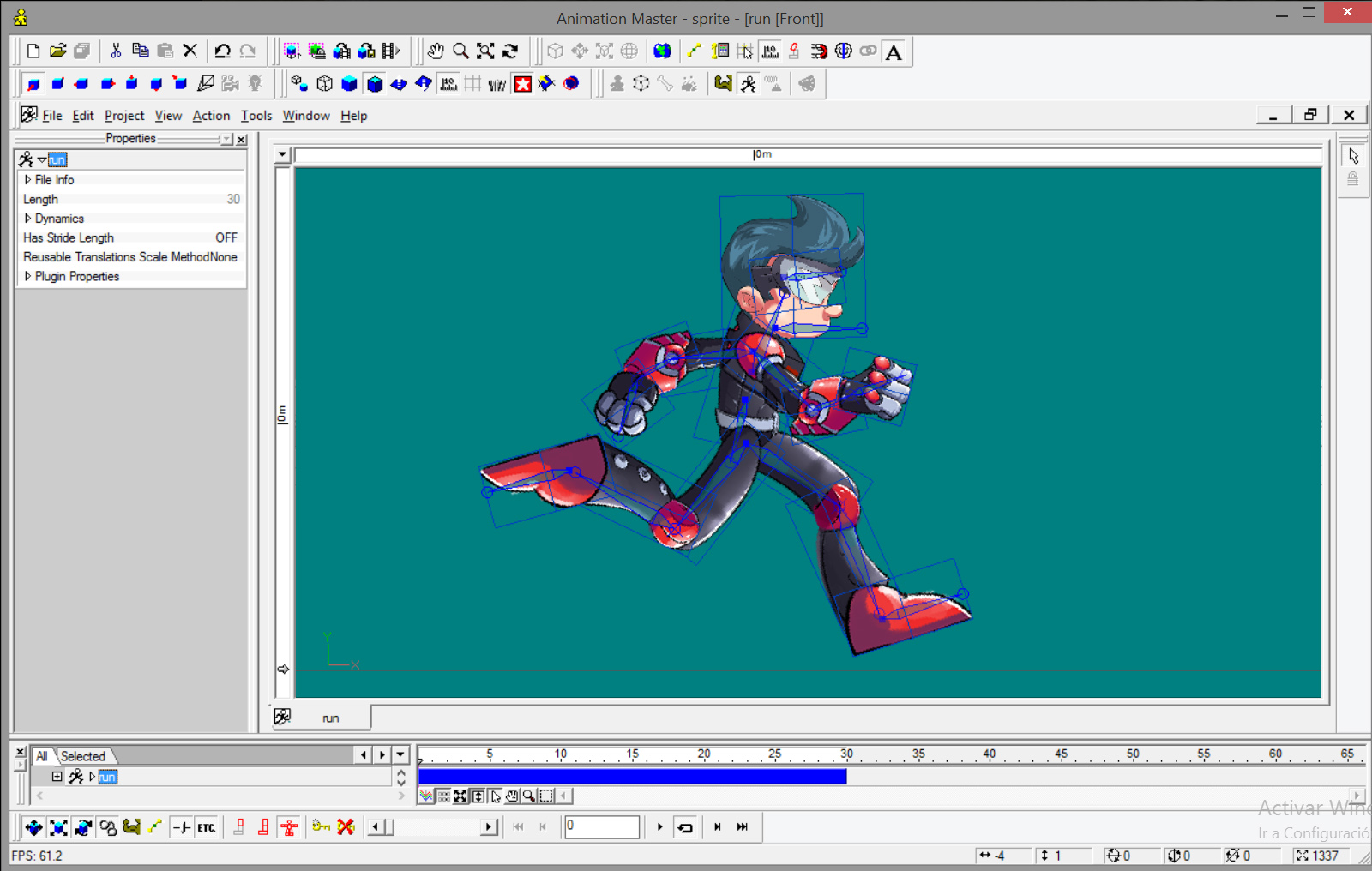
Task: Toggle the rulers display icon in second toolbar
Action: 448,83
